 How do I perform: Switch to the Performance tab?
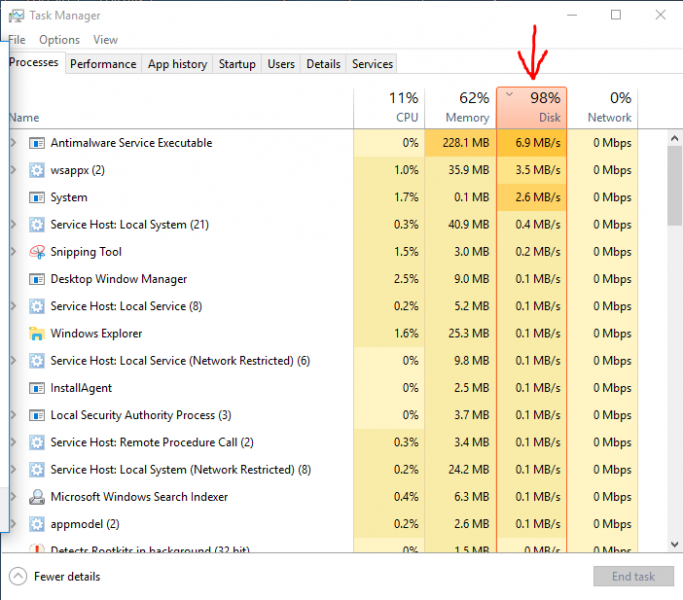[x=103, y=64]
